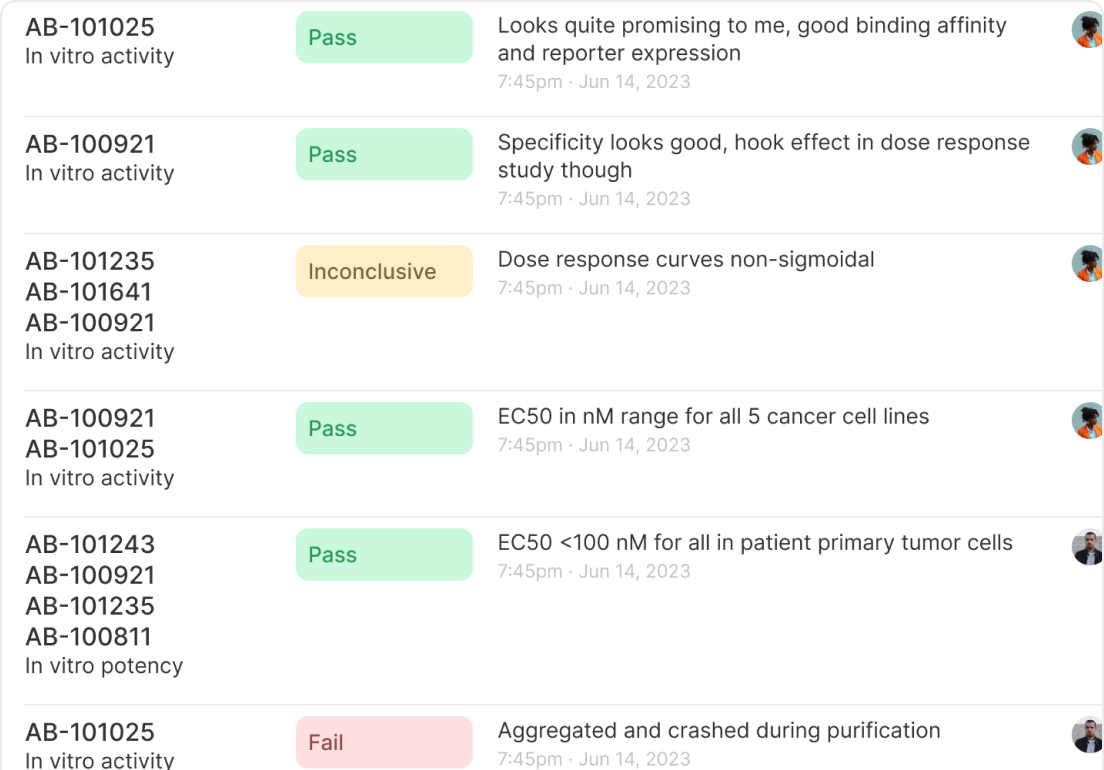This screenshot has width=1104, height=770.
Task: Click comment 'Aggregated and crashed during purification'
Action: [719, 731]
